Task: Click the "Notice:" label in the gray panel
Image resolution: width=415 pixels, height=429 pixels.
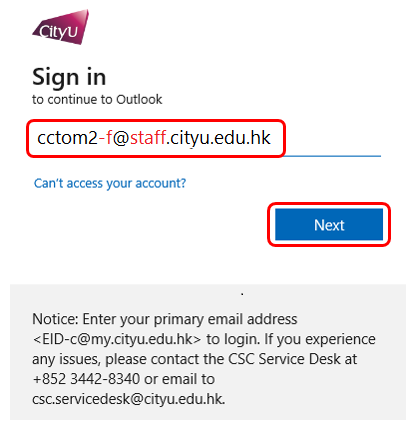Action: point(55,319)
